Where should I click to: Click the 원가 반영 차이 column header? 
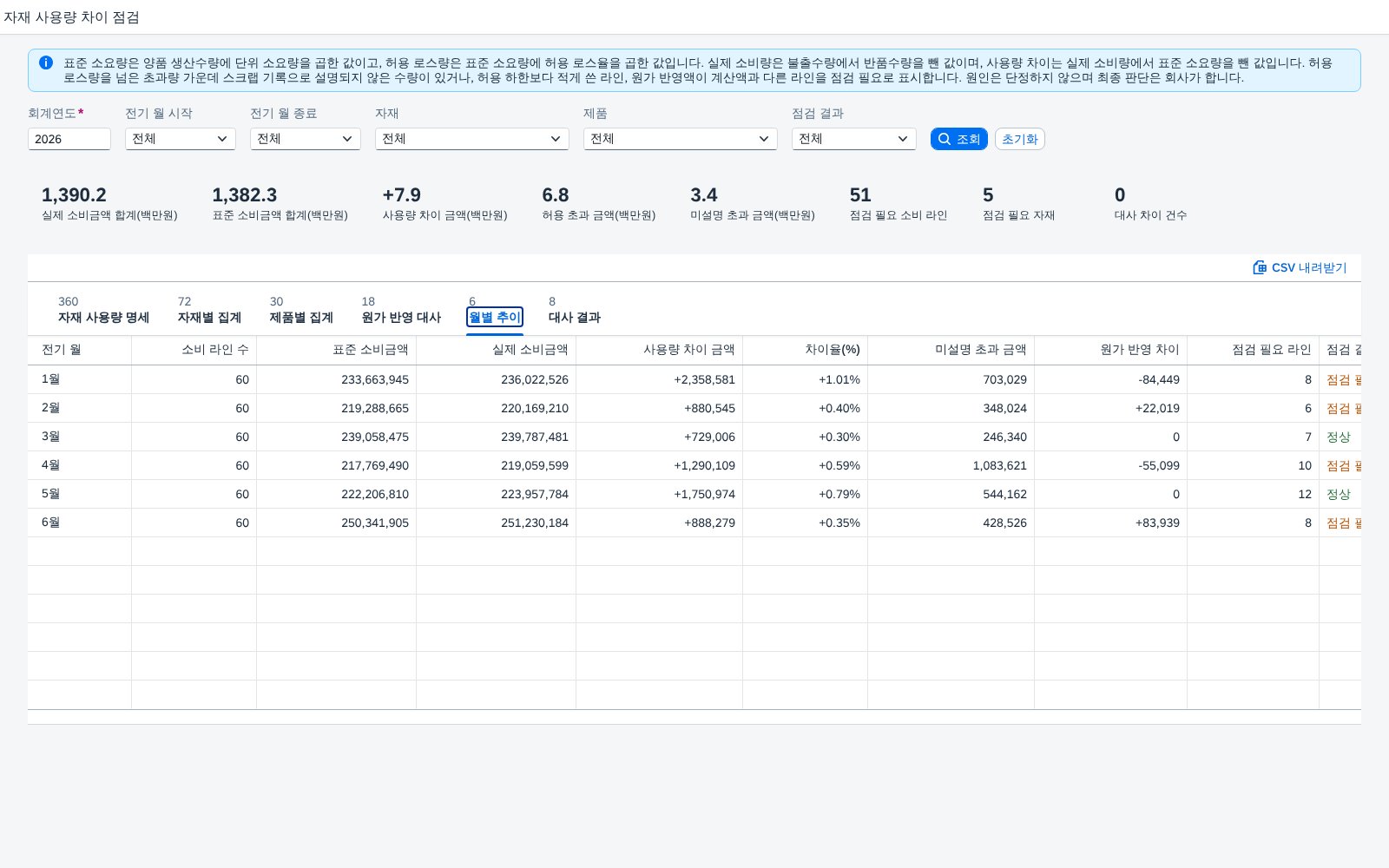tap(1110, 350)
